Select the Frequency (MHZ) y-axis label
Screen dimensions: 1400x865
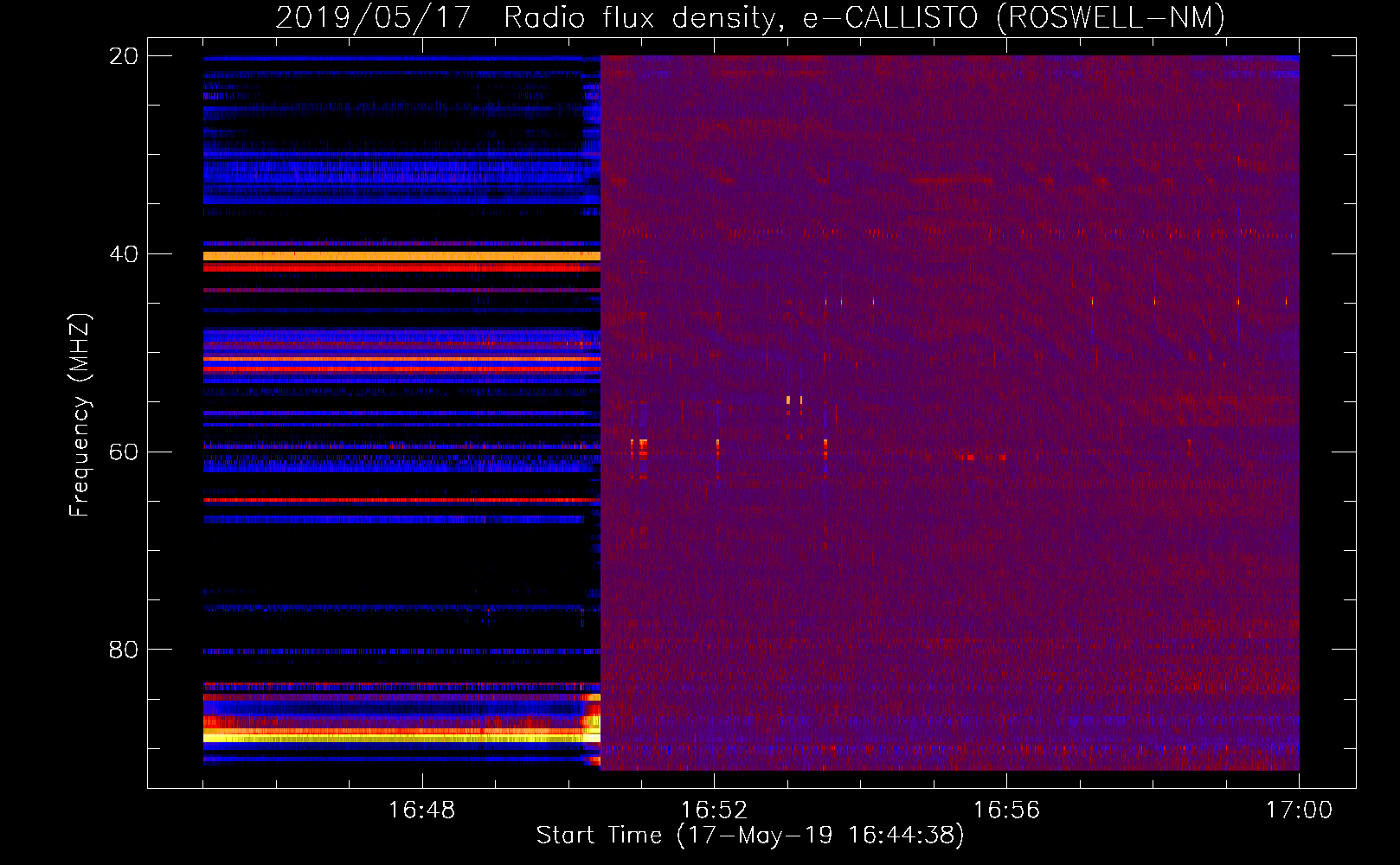[80, 415]
